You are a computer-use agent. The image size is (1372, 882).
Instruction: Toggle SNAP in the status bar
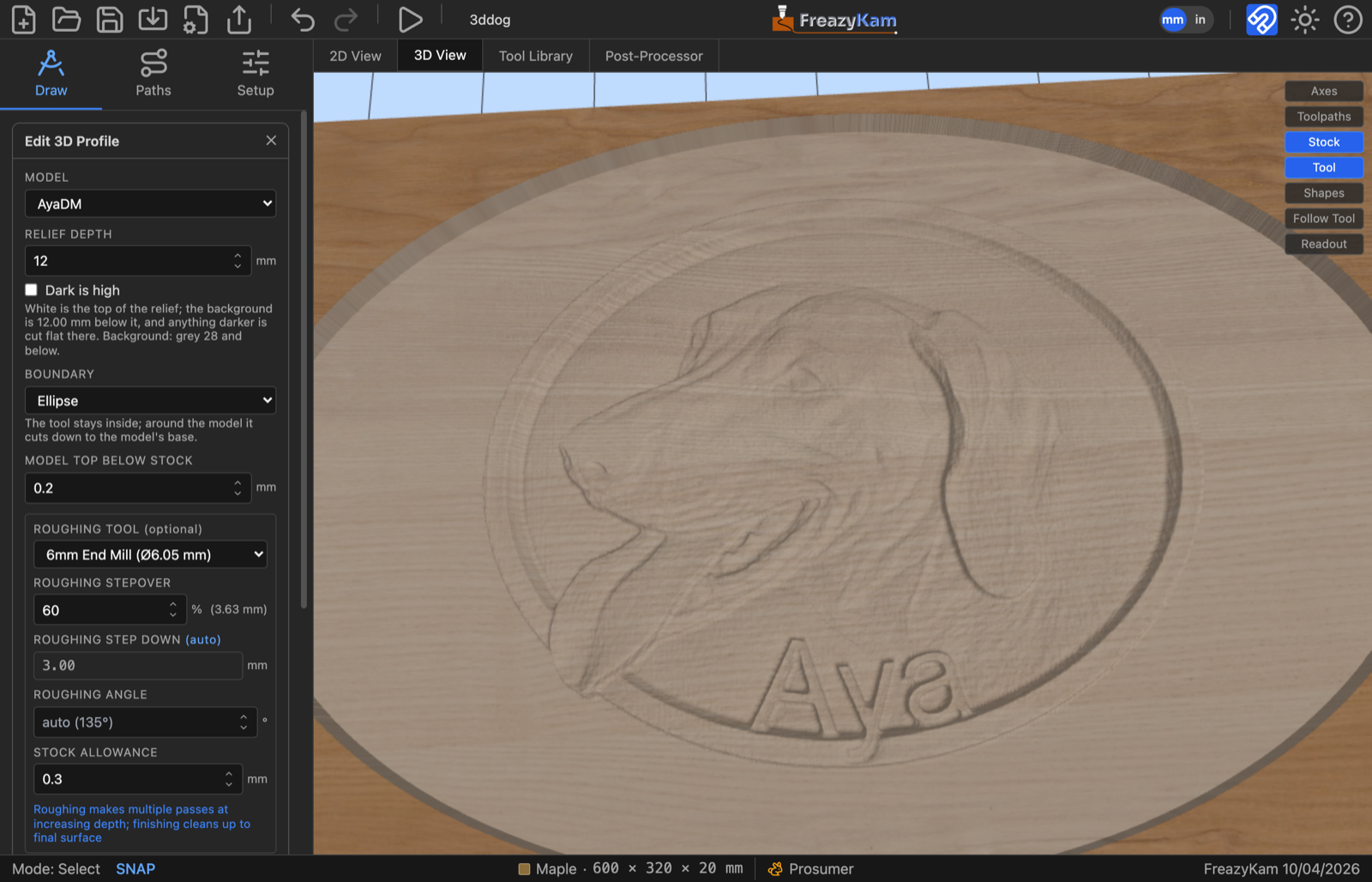[135, 869]
